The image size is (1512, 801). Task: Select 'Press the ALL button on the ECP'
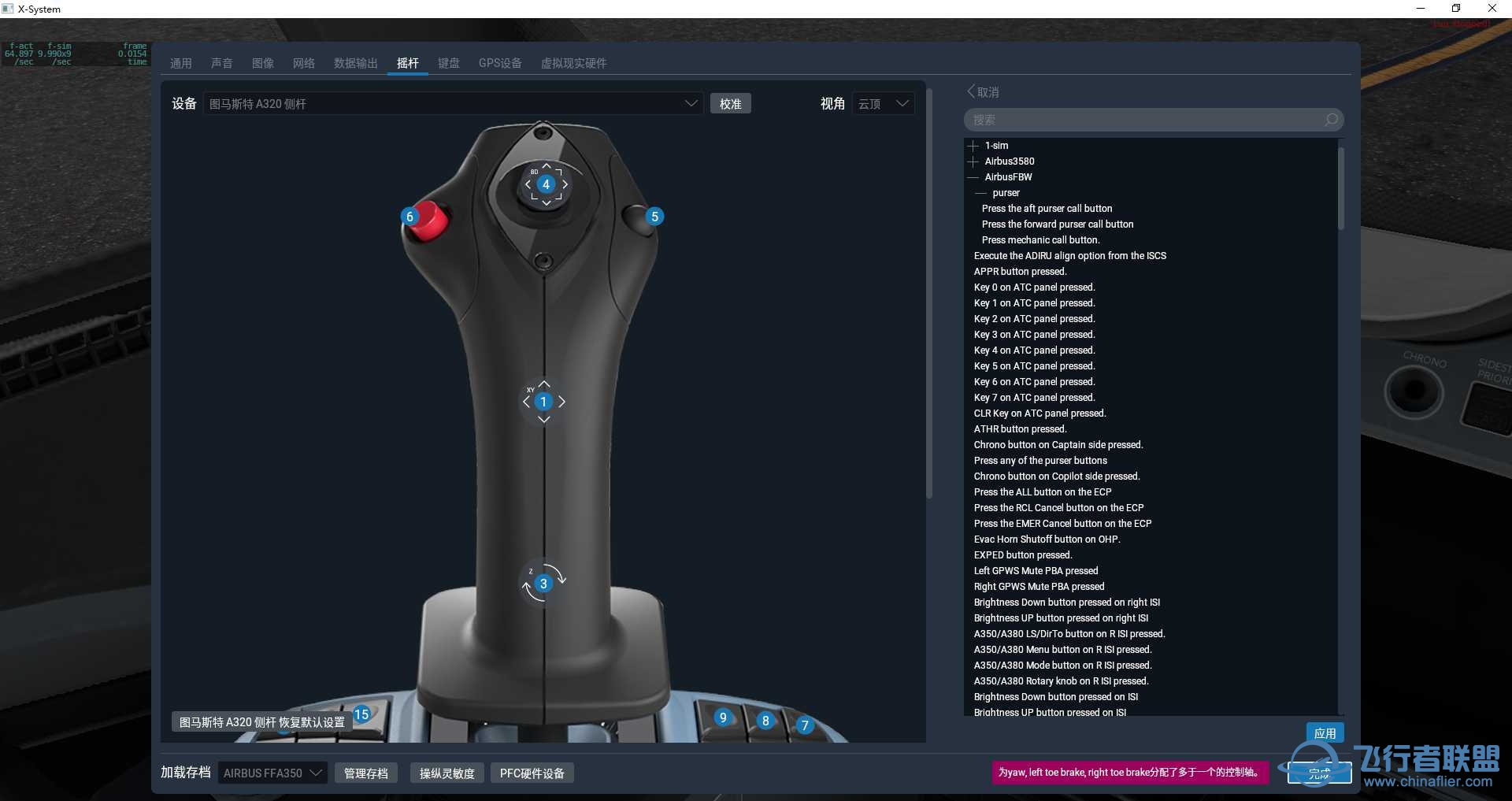tap(1043, 492)
